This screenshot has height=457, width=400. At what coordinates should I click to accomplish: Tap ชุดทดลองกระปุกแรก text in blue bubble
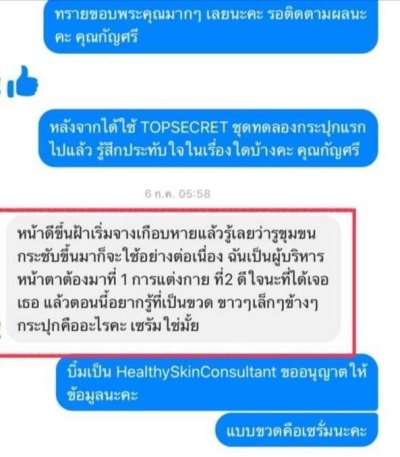pos(299,127)
